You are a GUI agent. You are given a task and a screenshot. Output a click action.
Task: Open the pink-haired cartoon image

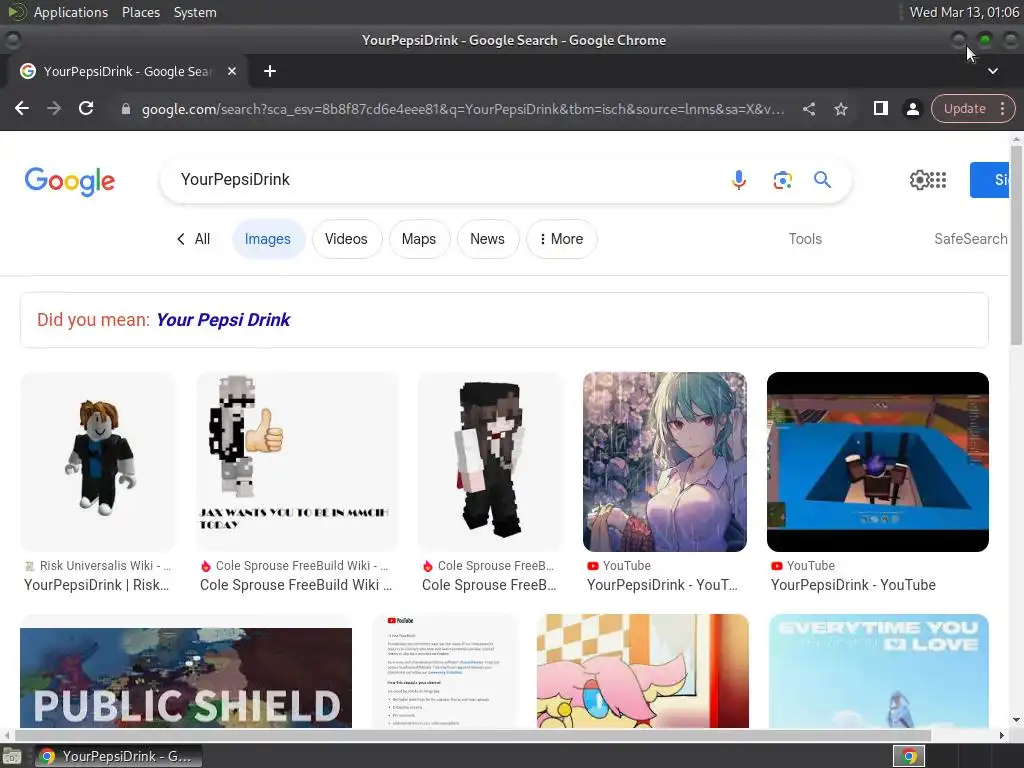643,671
